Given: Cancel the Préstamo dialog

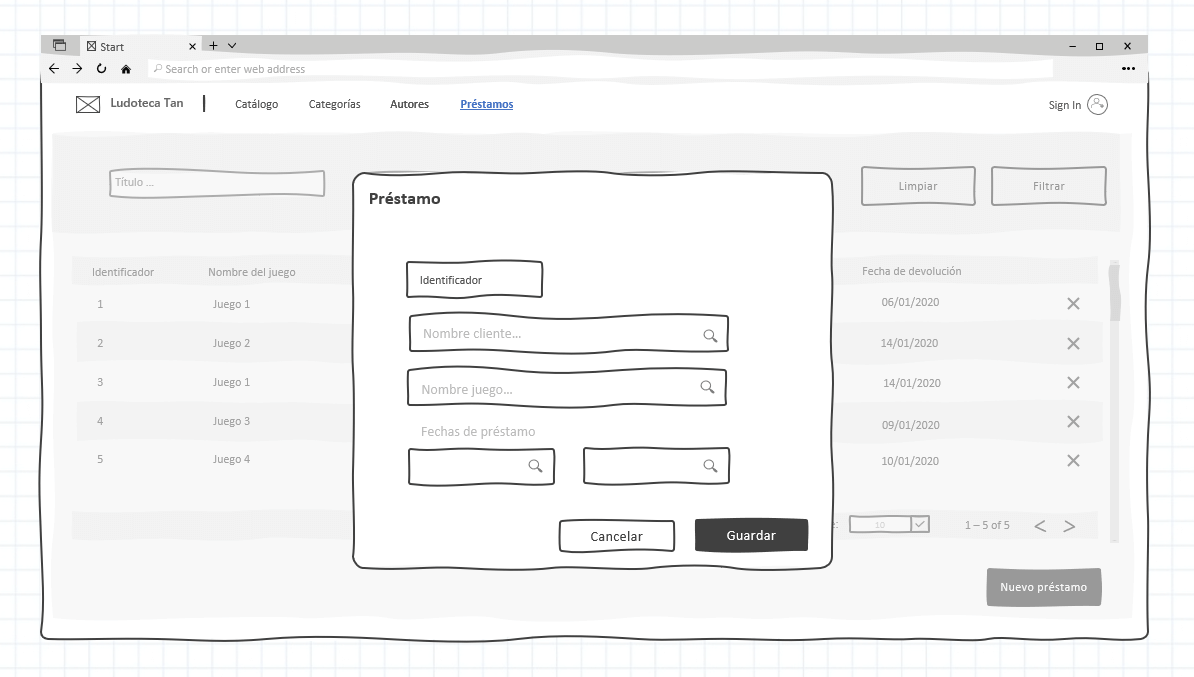Looking at the screenshot, I should point(616,536).
